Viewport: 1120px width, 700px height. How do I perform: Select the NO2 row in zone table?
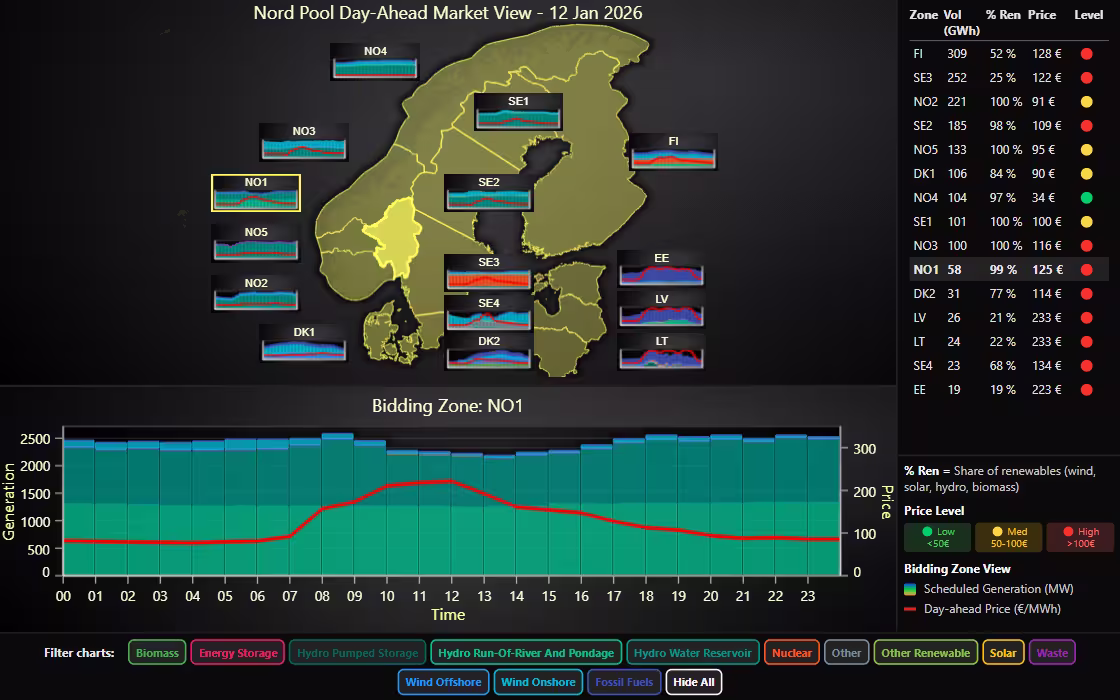coord(1008,102)
